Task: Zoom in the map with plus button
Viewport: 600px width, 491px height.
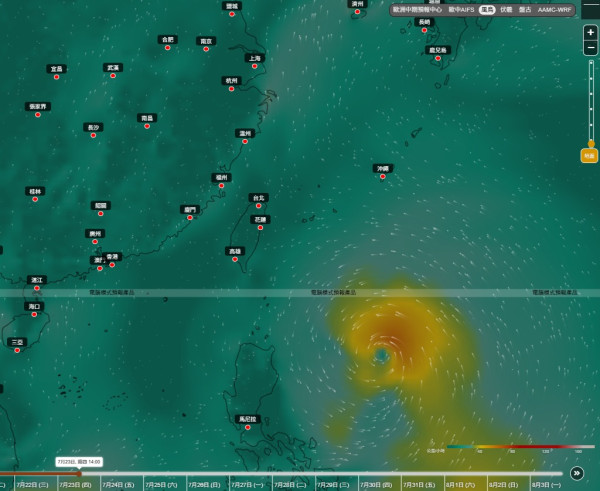Action: (590, 33)
